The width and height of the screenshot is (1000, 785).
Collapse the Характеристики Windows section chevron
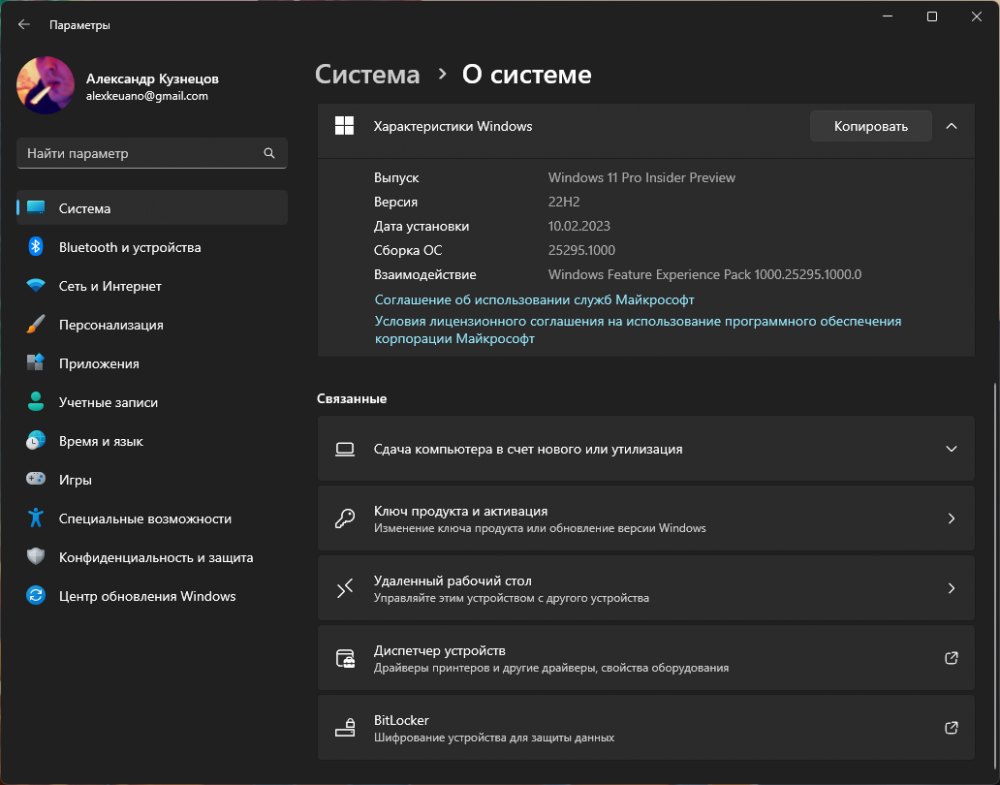click(951, 127)
